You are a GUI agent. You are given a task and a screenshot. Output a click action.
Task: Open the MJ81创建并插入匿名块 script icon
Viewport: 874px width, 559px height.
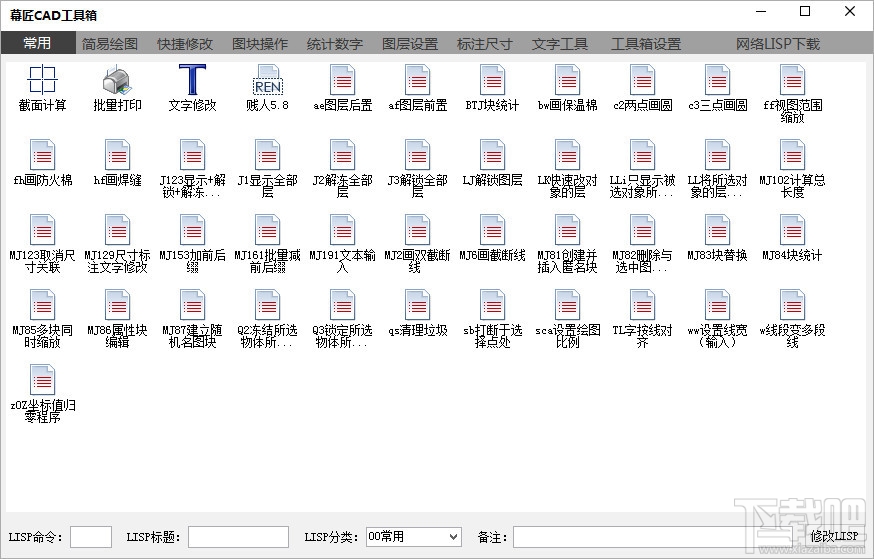pos(567,230)
